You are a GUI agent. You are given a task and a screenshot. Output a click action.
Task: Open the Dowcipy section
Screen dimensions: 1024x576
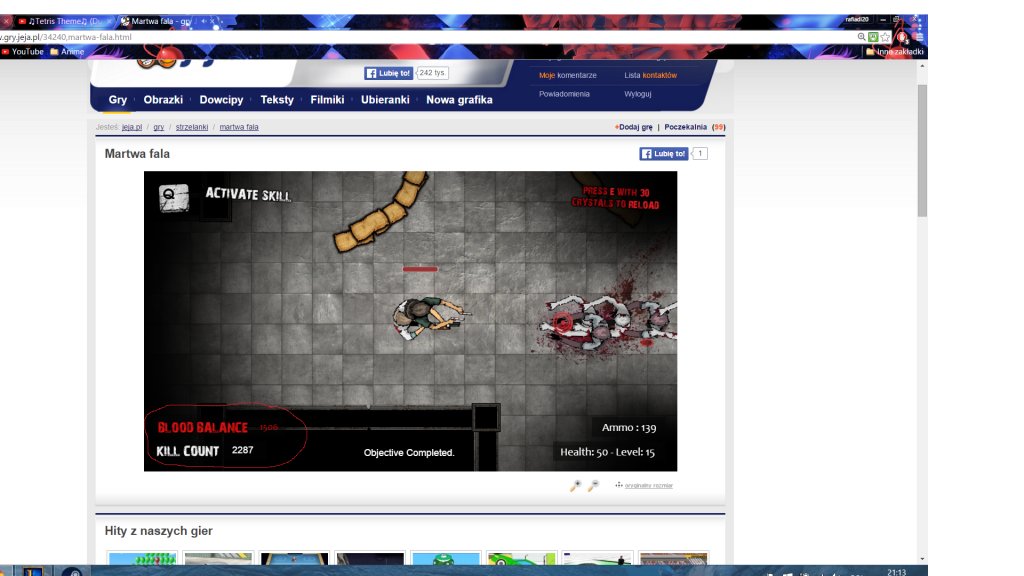click(221, 100)
